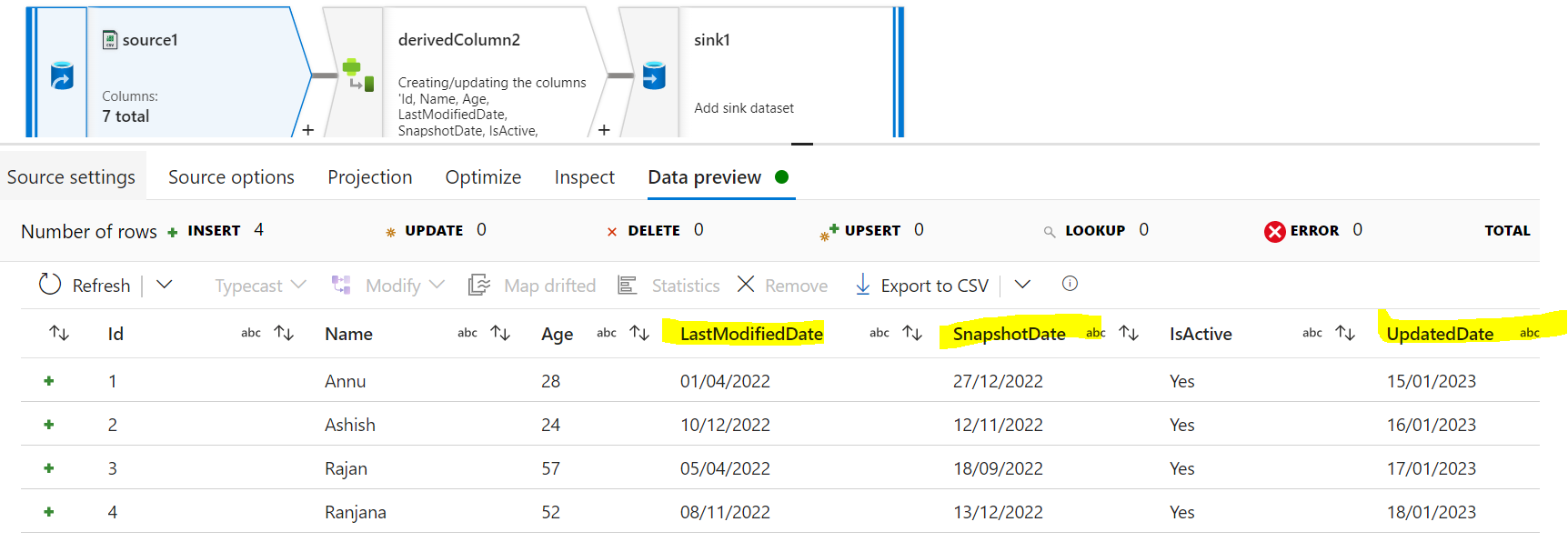This screenshot has width=1568, height=542.
Task: Switch to the Source options tab
Action: pyautogui.click(x=231, y=177)
